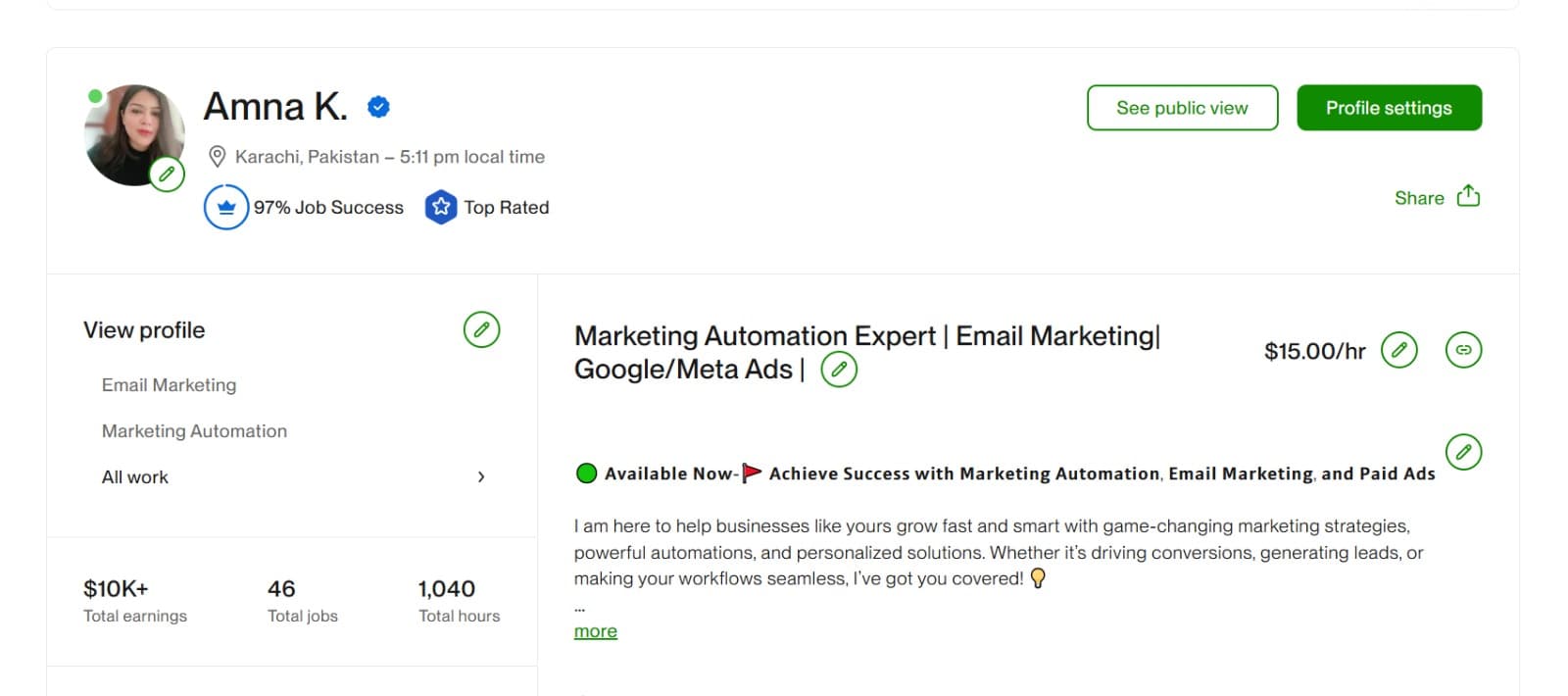Open the Share icon to share profile
The height and width of the screenshot is (696, 1568).
point(1466,196)
